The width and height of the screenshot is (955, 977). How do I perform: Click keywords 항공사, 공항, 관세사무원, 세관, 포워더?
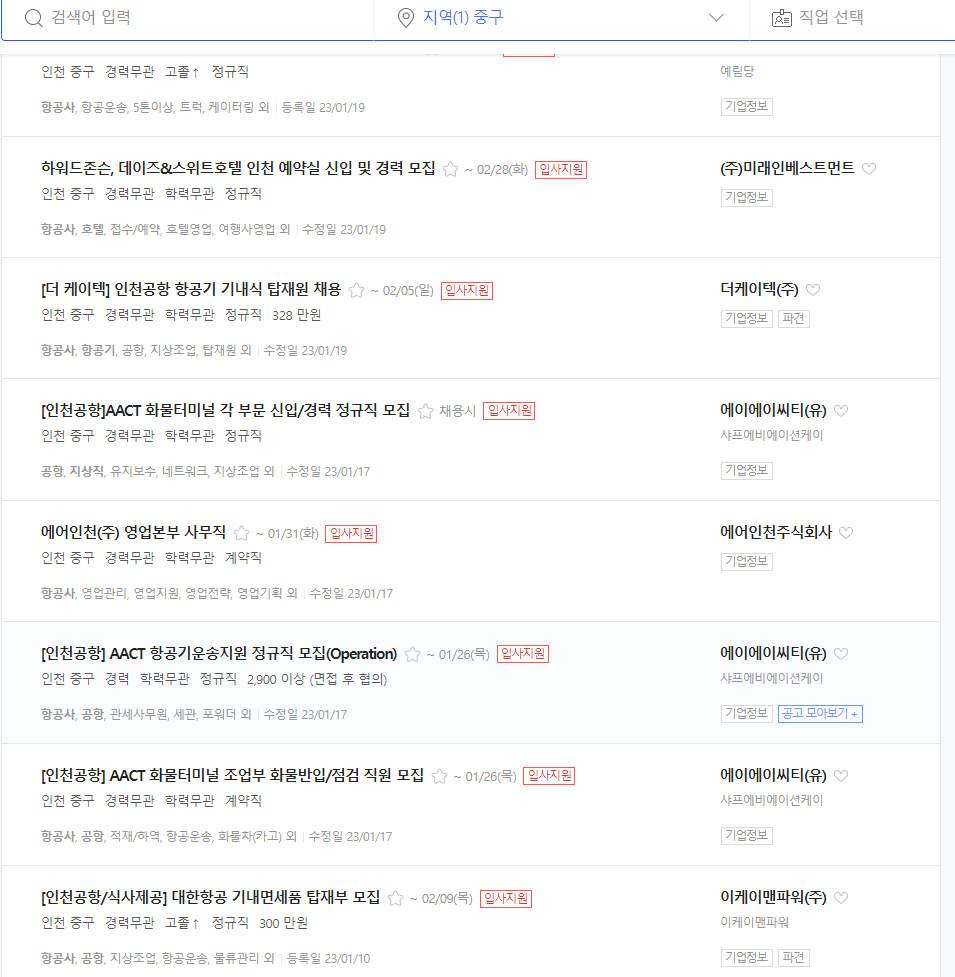(146, 714)
